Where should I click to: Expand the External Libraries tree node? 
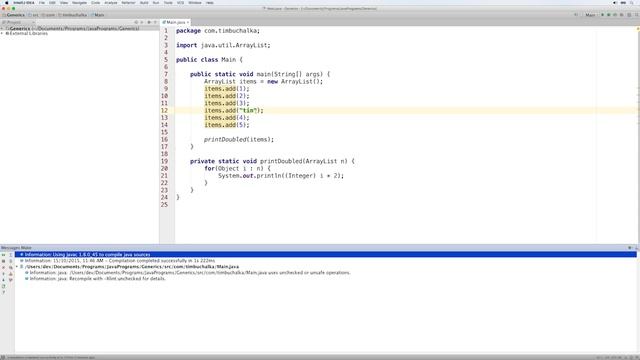pos(2,33)
